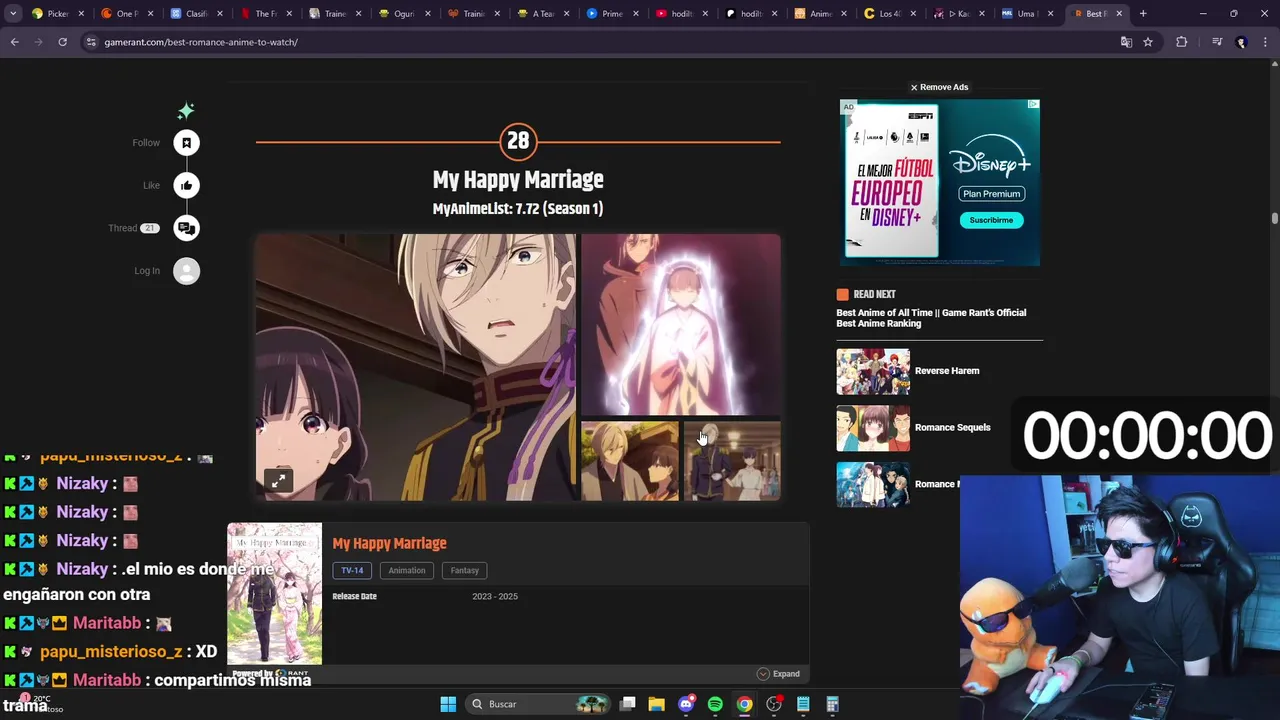Click the number 28 ranking badge
1280x720 pixels.
pyautogui.click(x=518, y=141)
